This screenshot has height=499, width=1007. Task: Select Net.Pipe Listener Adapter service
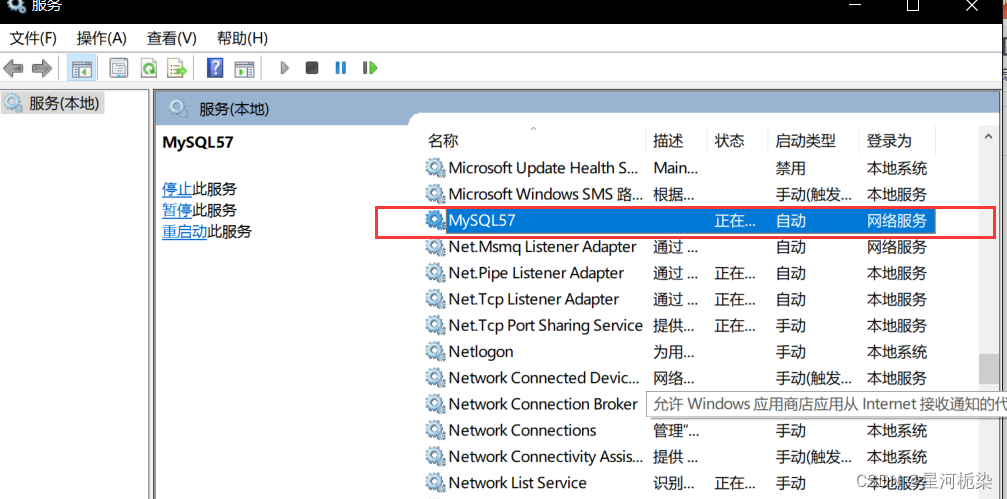[536, 273]
